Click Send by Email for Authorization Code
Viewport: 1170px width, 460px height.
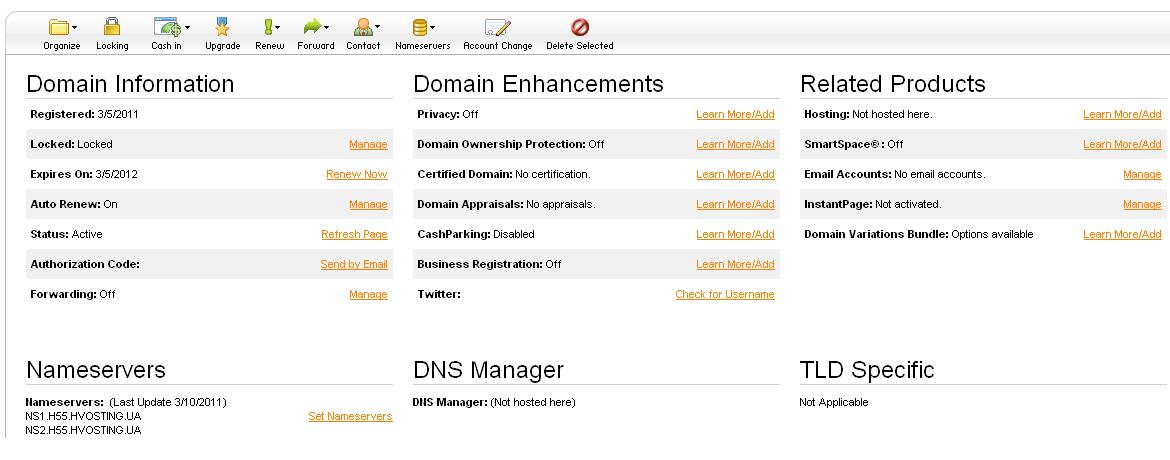click(x=353, y=264)
